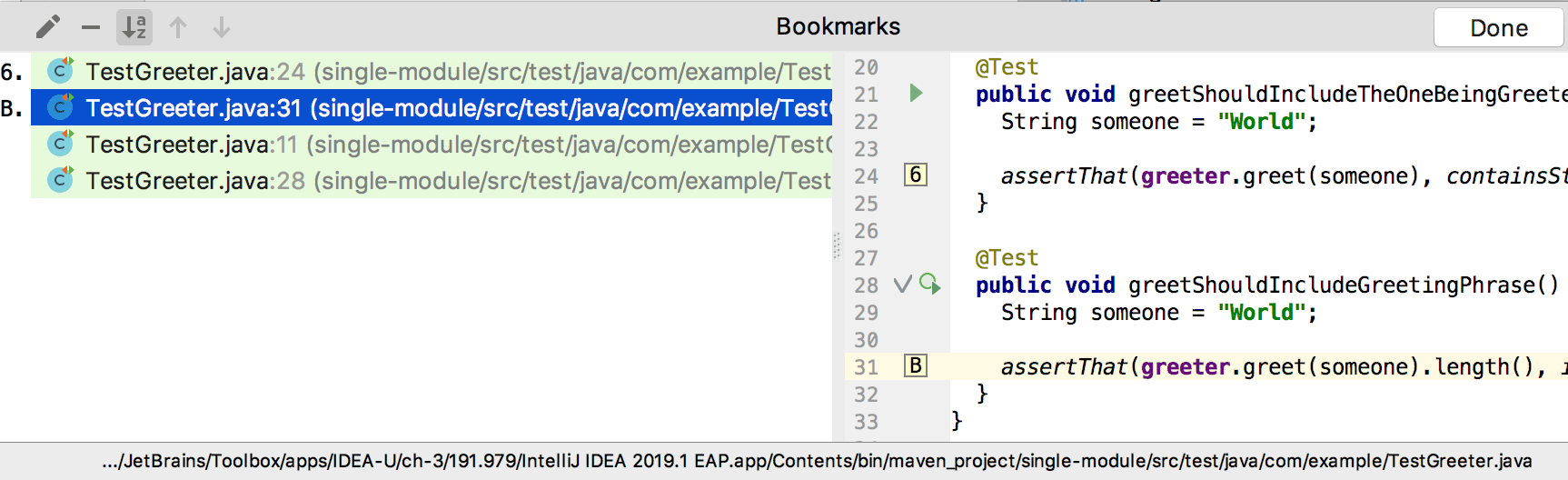Click rerun test gutter icon at line 28
Viewport: 1568px width, 480px height.
(929, 284)
